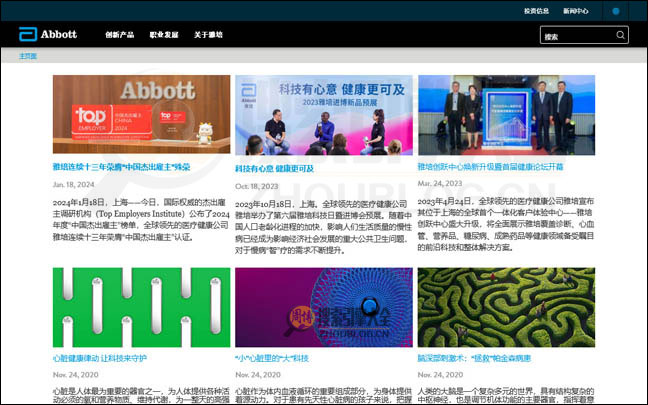Image resolution: width=648 pixels, height=405 pixels.
Task: Open the green pill pattern thumbnail
Action: (x=141, y=307)
